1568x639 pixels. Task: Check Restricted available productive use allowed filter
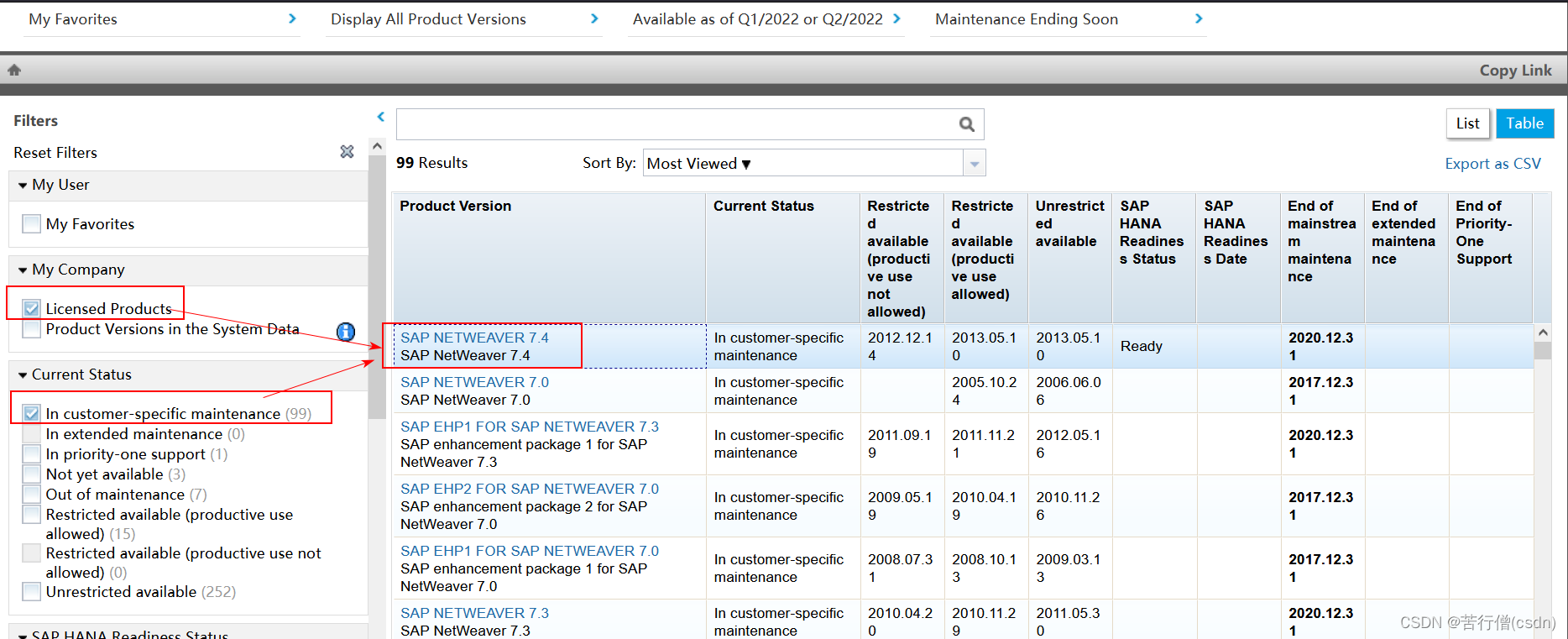[31, 514]
